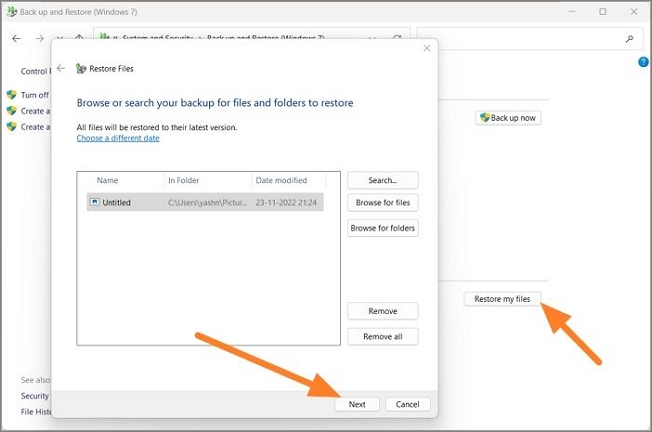Remove all files from the restore list
This screenshot has height=432, width=652.
click(382, 336)
